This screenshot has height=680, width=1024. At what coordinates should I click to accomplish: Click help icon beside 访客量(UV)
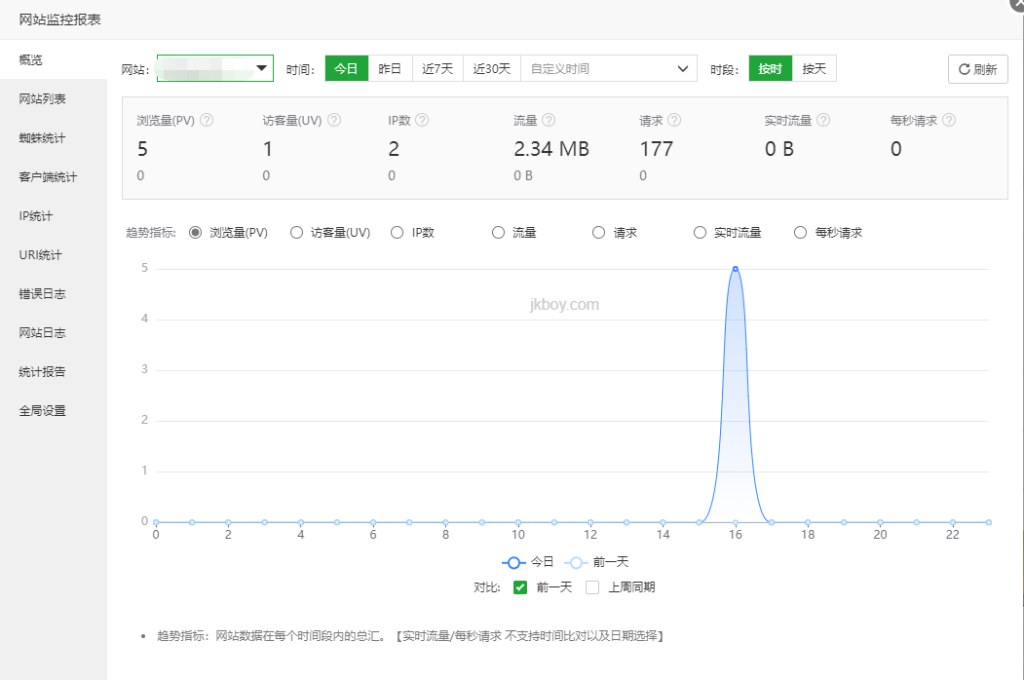coord(334,120)
